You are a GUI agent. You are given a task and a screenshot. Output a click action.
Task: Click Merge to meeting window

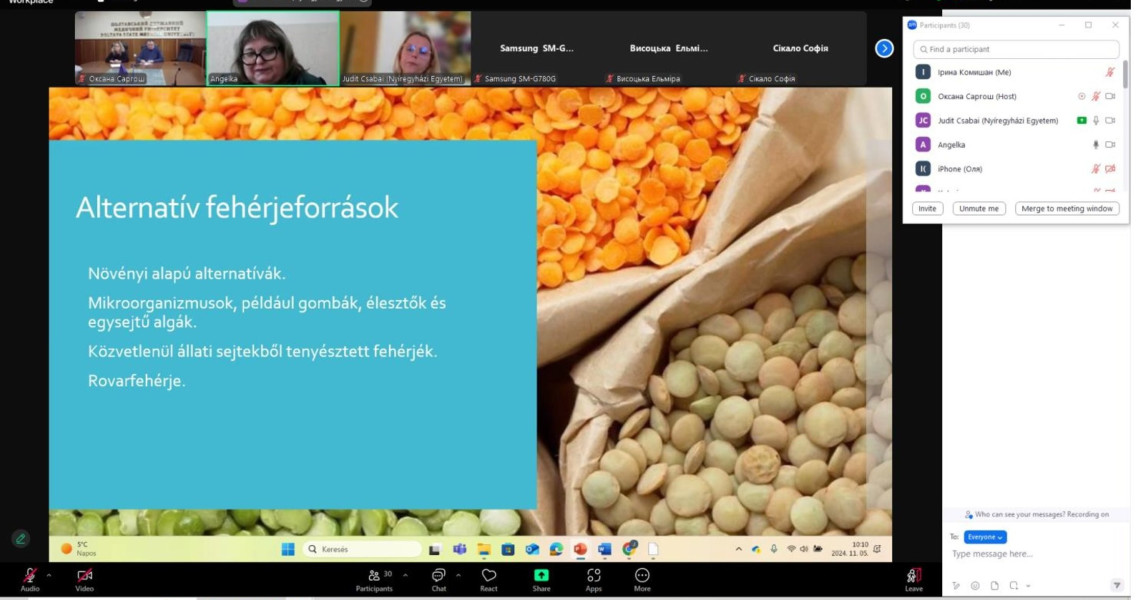click(1067, 209)
